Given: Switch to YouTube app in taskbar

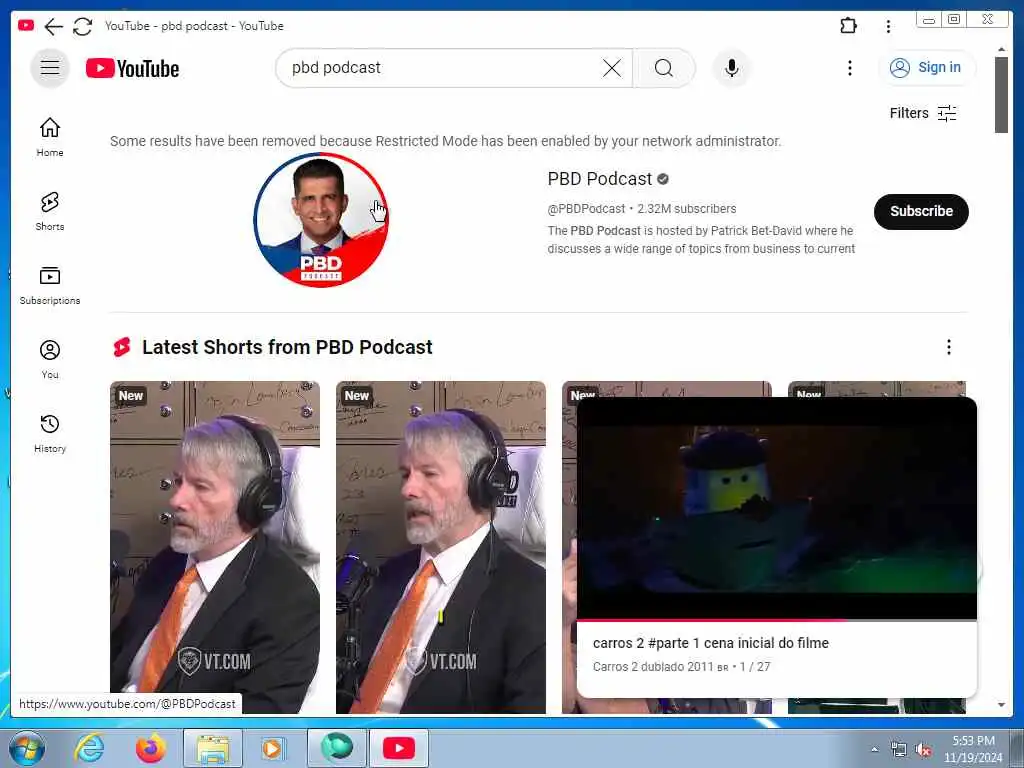Looking at the screenshot, I should point(398,748).
